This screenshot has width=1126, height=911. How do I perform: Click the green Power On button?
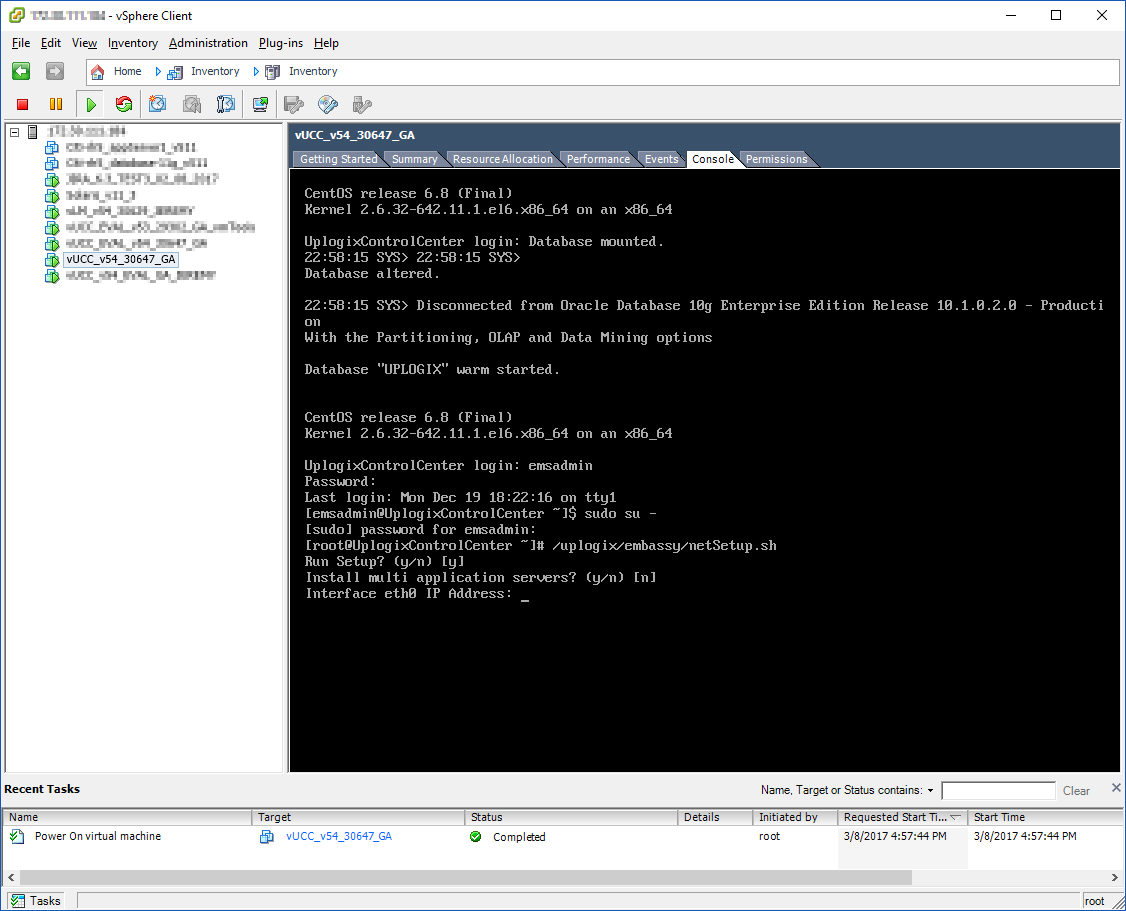pos(91,104)
